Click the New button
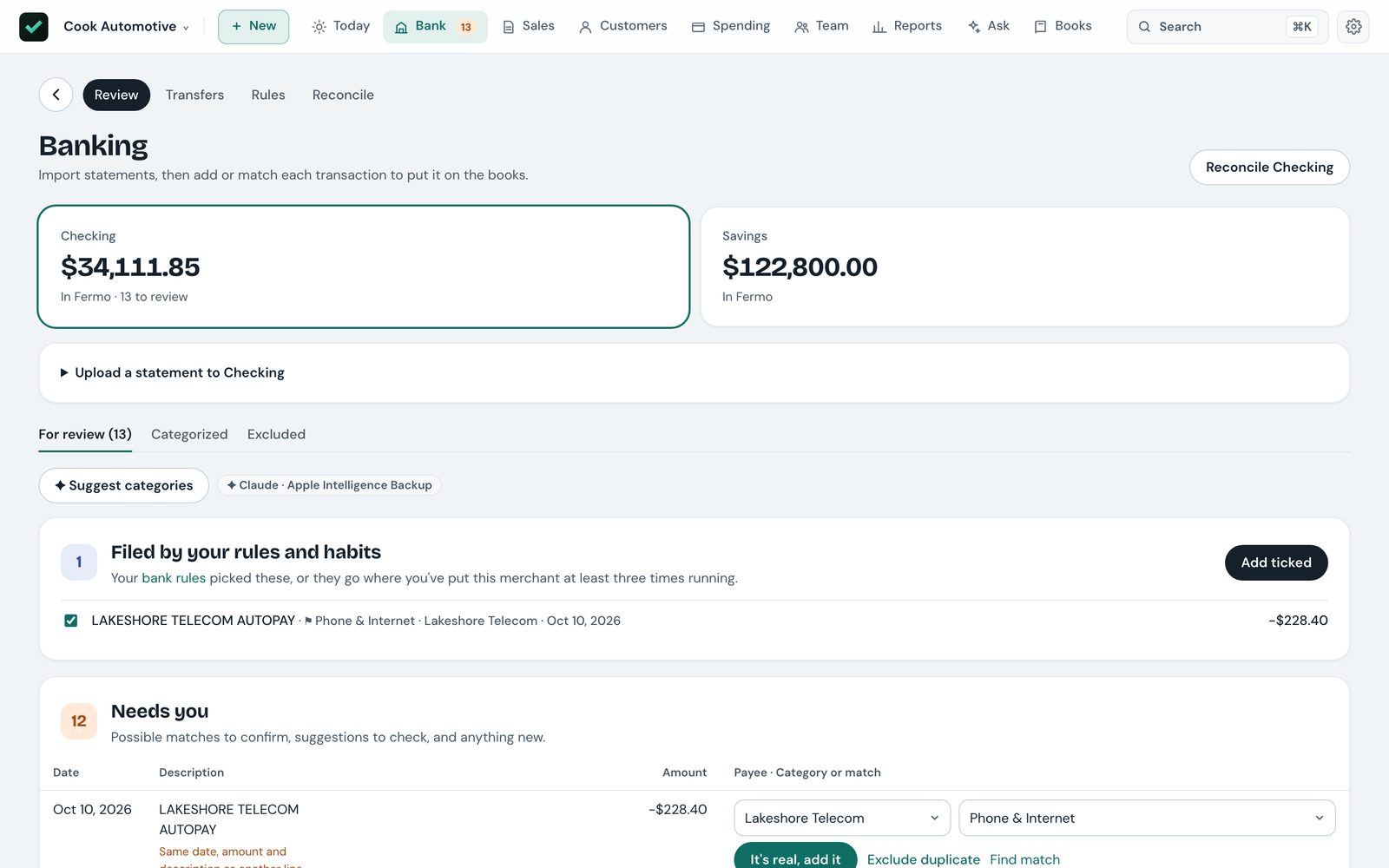1389x868 pixels. tap(253, 27)
